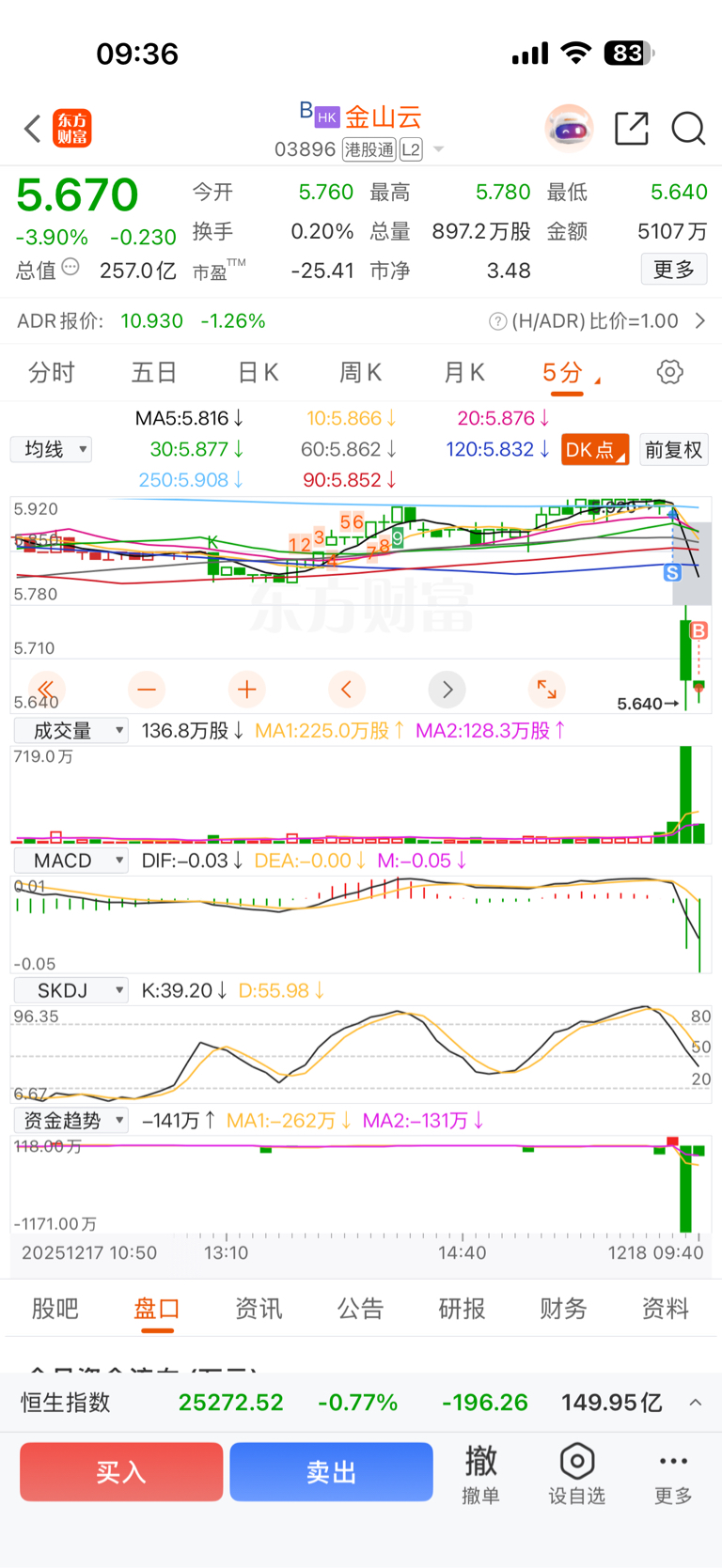Tap the DIF:-0.03 MACD value

click(193, 861)
